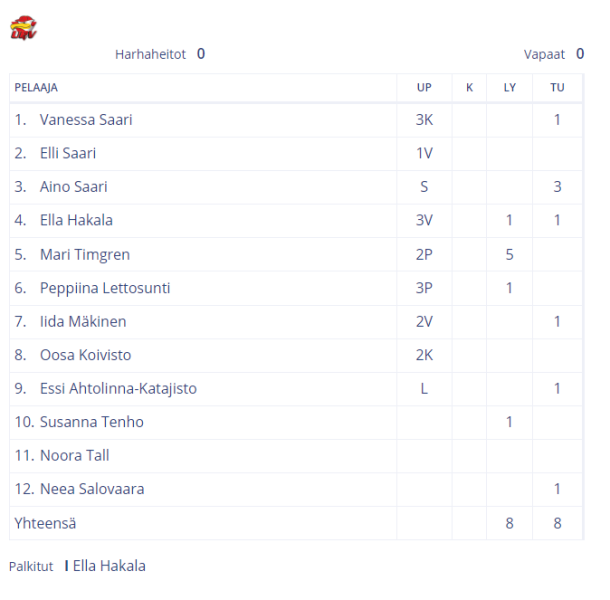
Task: Open Essi Ahtolinna-Katajisto's row
Action: 296,389
